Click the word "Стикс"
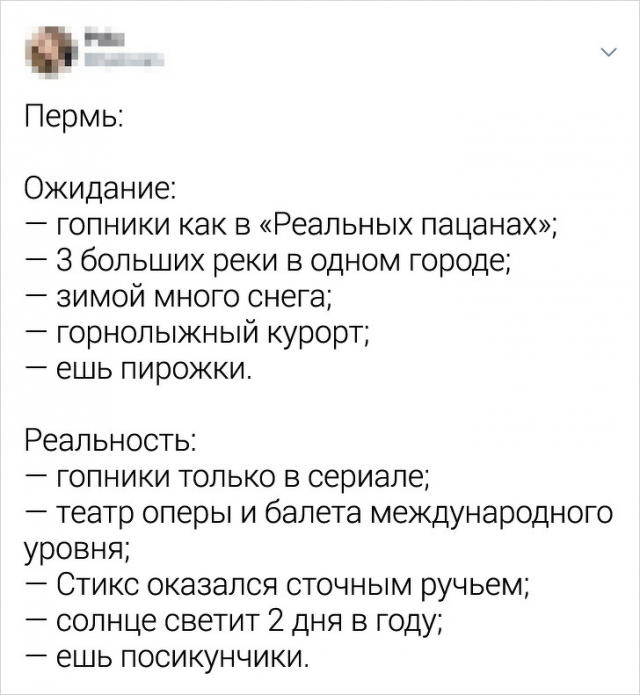 (99, 584)
